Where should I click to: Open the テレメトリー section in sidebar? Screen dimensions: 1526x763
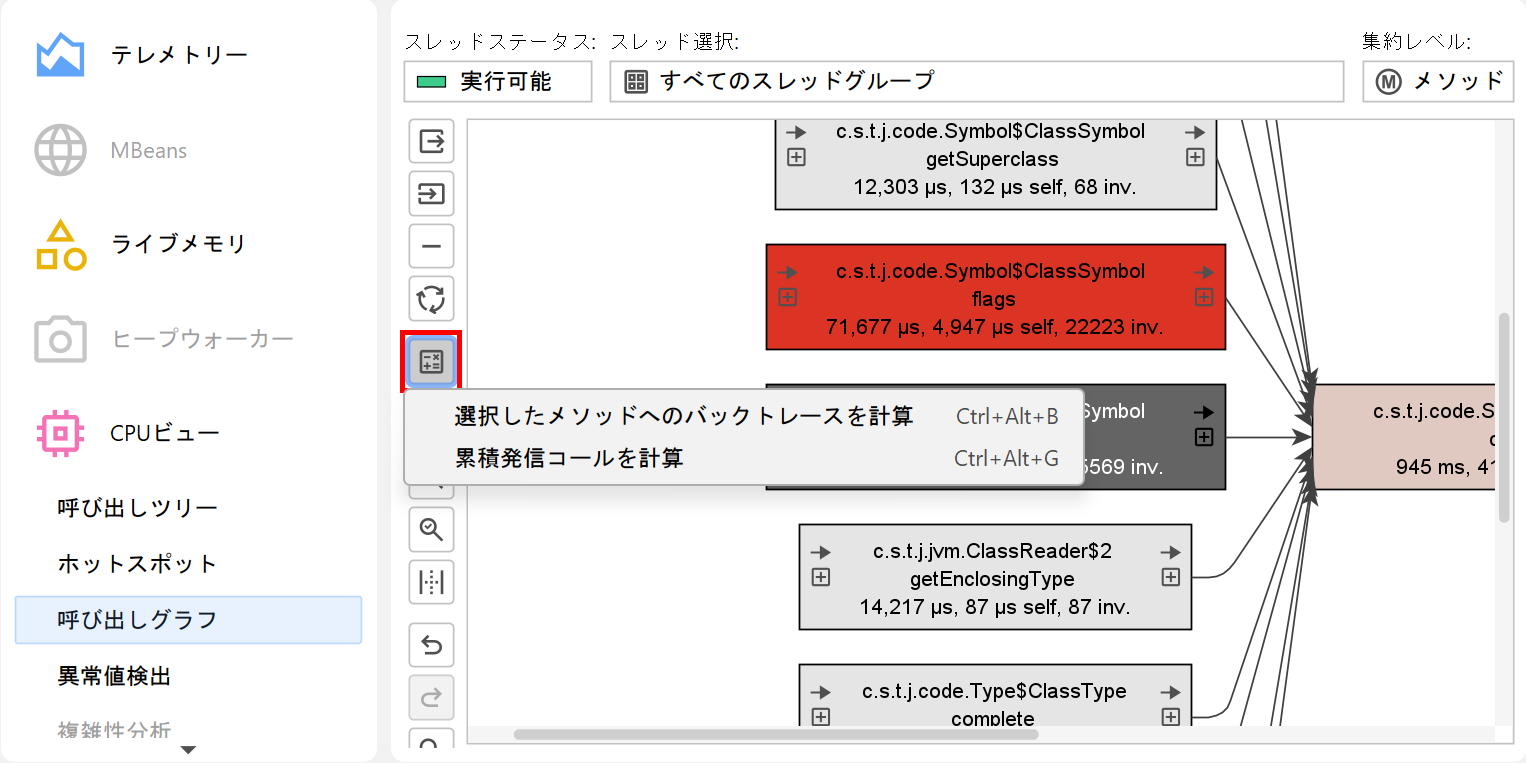pos(178,55)
